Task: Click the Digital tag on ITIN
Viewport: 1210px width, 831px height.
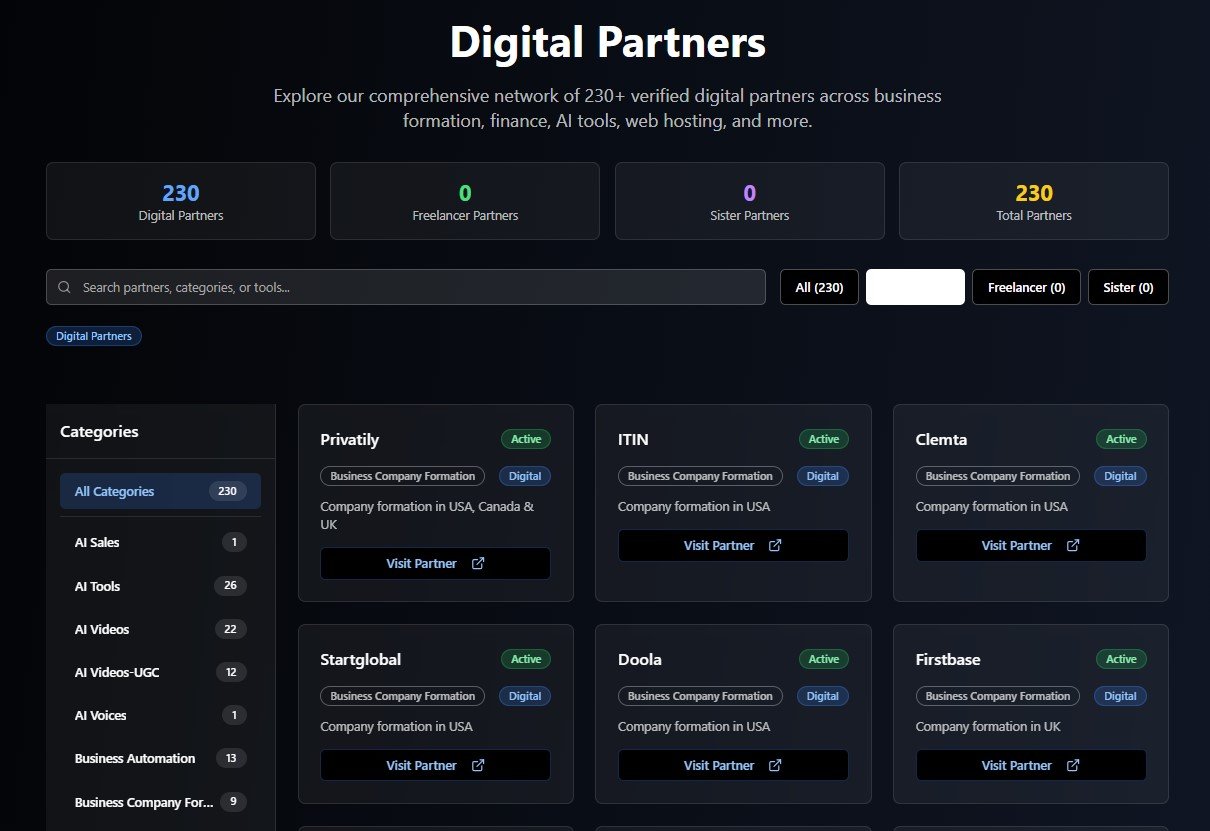Action: click(x=823, y=476)
